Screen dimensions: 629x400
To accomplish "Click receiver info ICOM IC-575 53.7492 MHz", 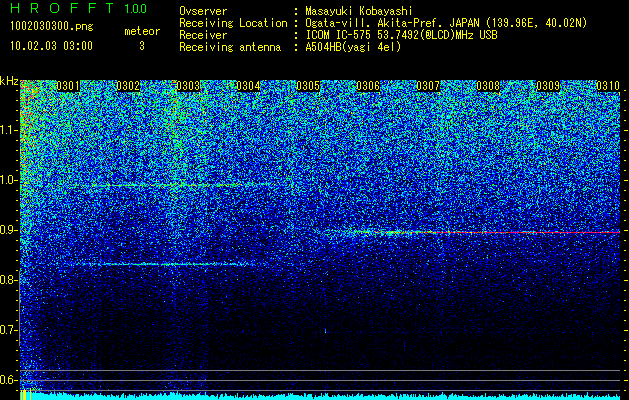I will pyautogui.click(x=402, y=35).
